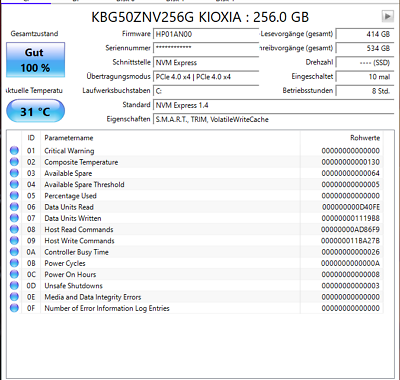Click the Parametername column header
Screen dimensions: 400x380
170,138
